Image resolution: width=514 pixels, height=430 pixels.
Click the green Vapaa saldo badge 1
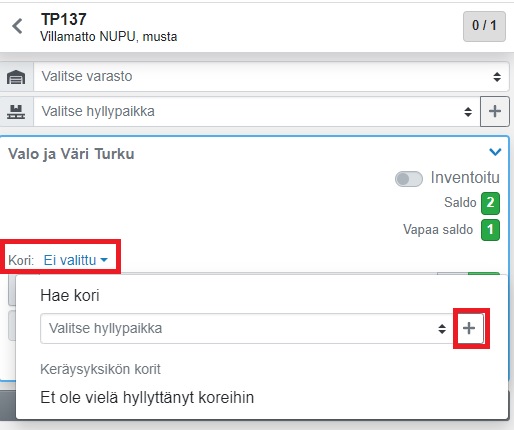tap(490, 230)
